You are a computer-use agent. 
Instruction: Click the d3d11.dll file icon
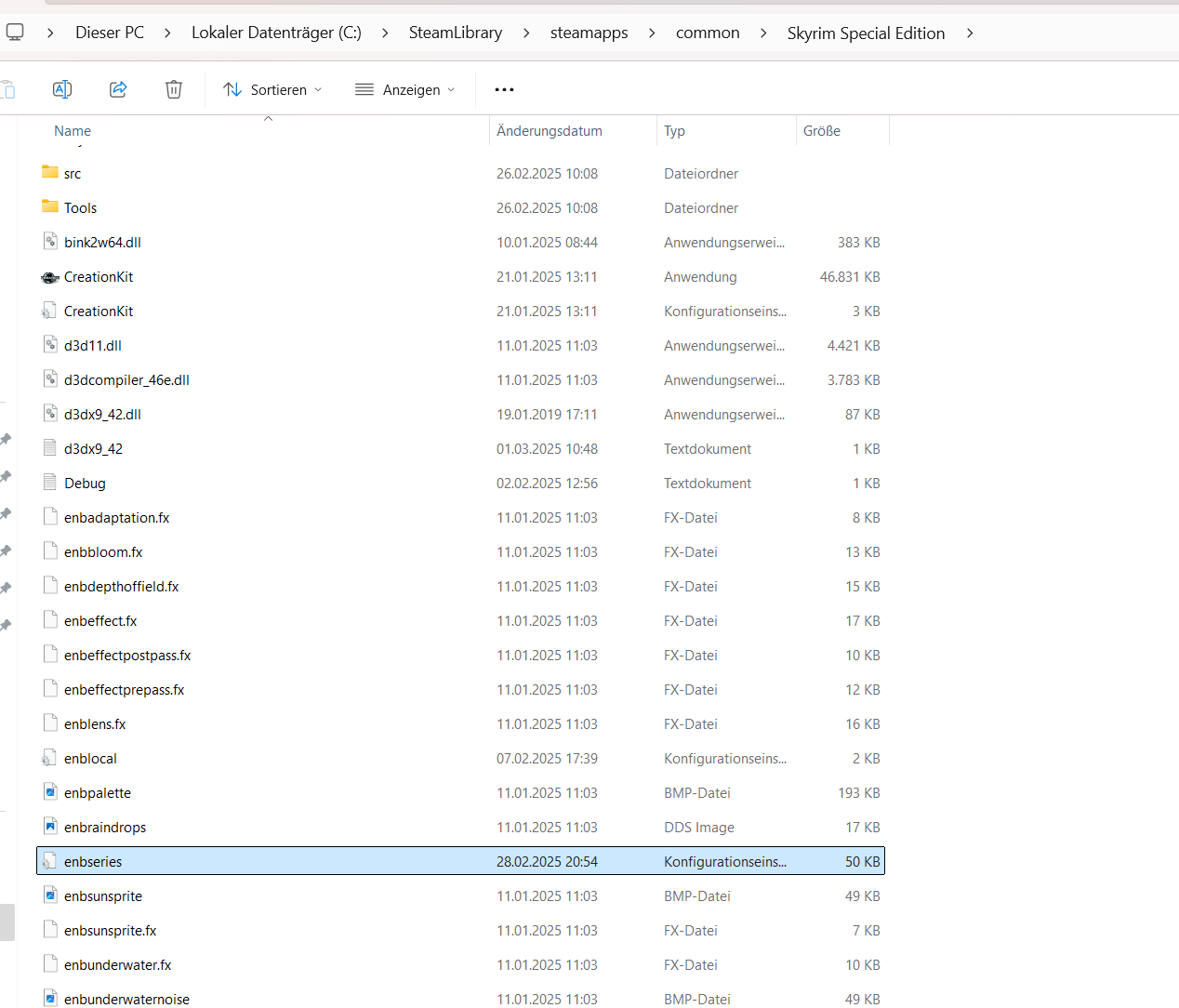pos(50,345)
